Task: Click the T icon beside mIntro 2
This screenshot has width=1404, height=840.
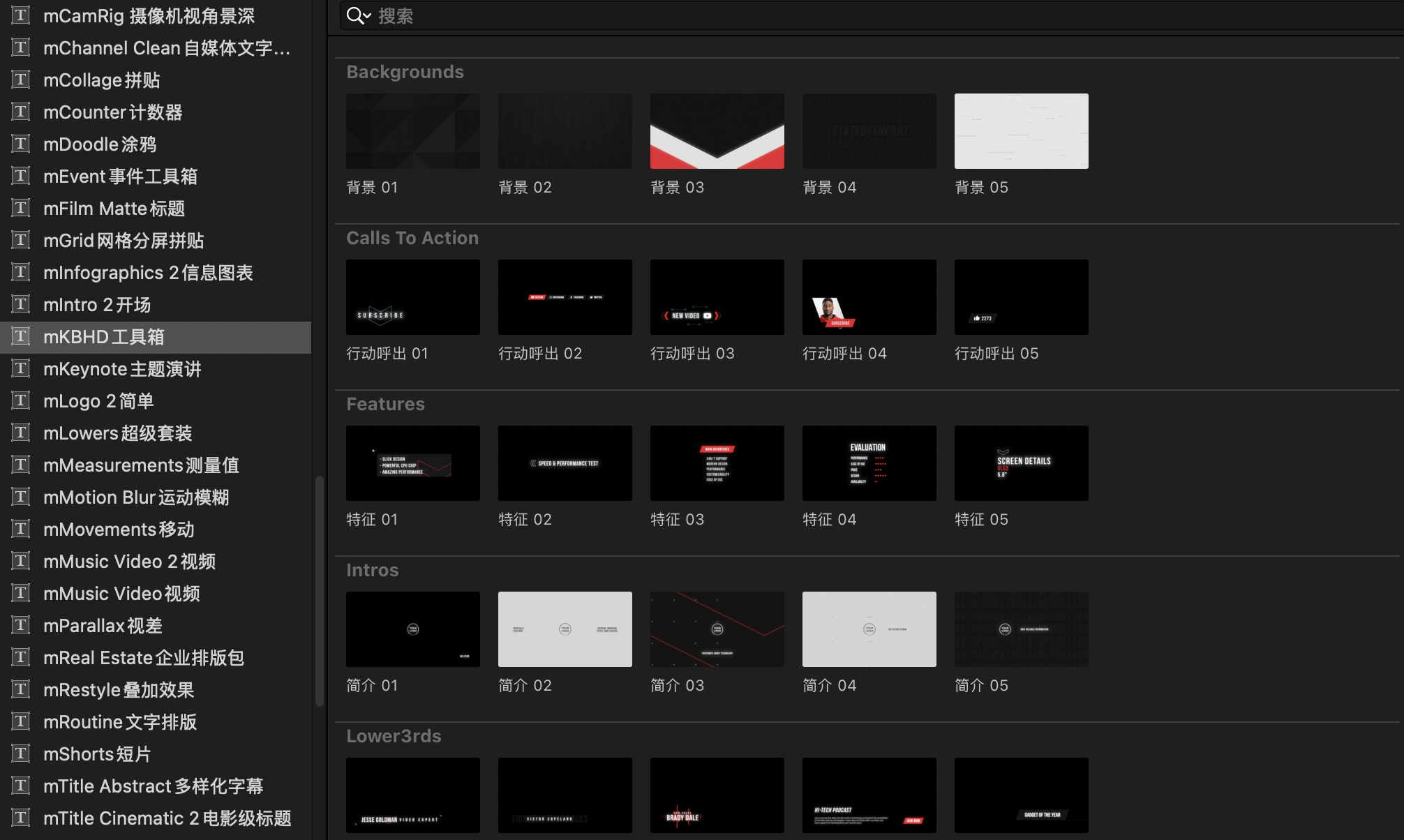Action: [21, 304]
